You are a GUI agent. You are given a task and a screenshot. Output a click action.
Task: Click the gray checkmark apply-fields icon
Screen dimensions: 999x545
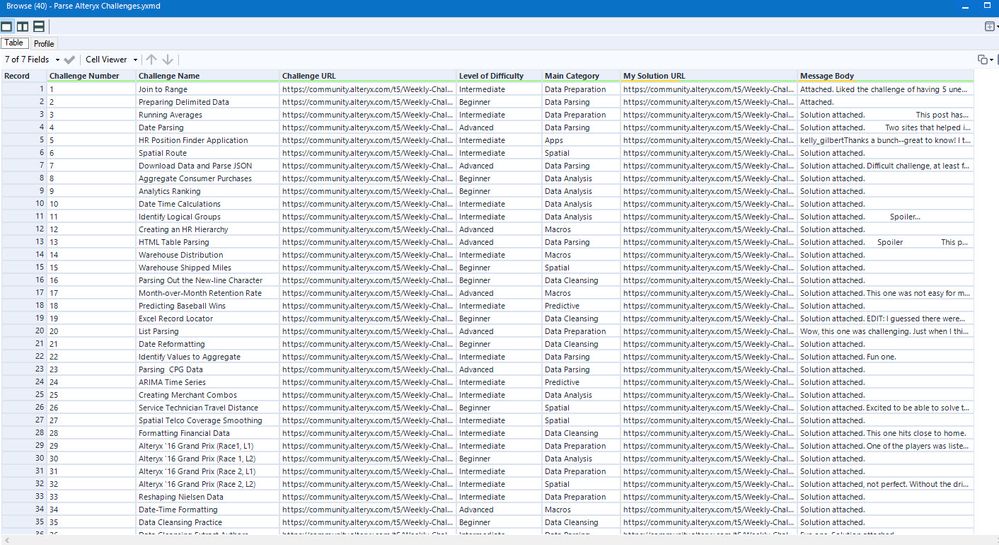click(x=69, y=59)
